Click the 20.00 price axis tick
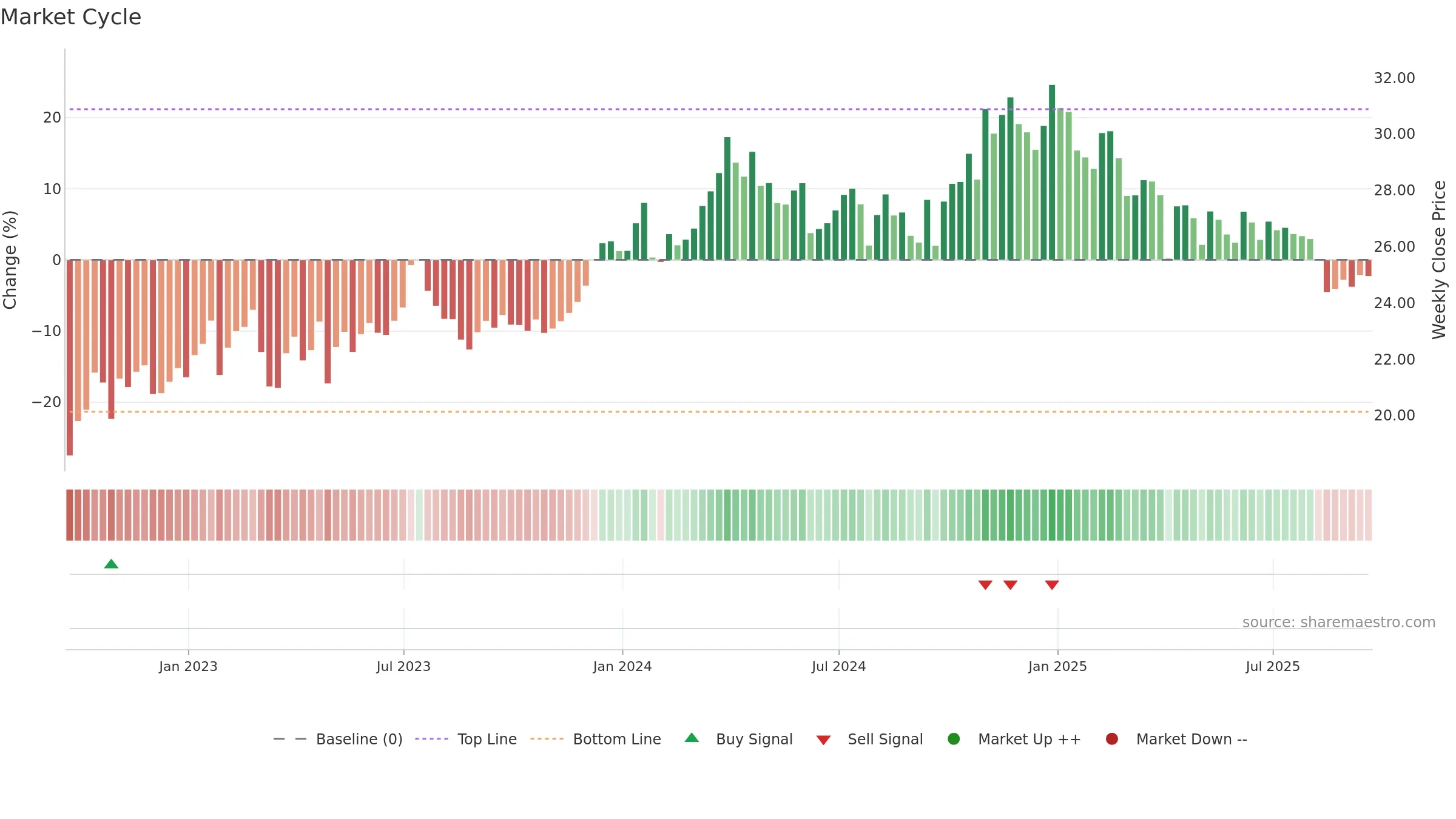1456x819 pixels. pyautogui.click(x=1394, y=415)
